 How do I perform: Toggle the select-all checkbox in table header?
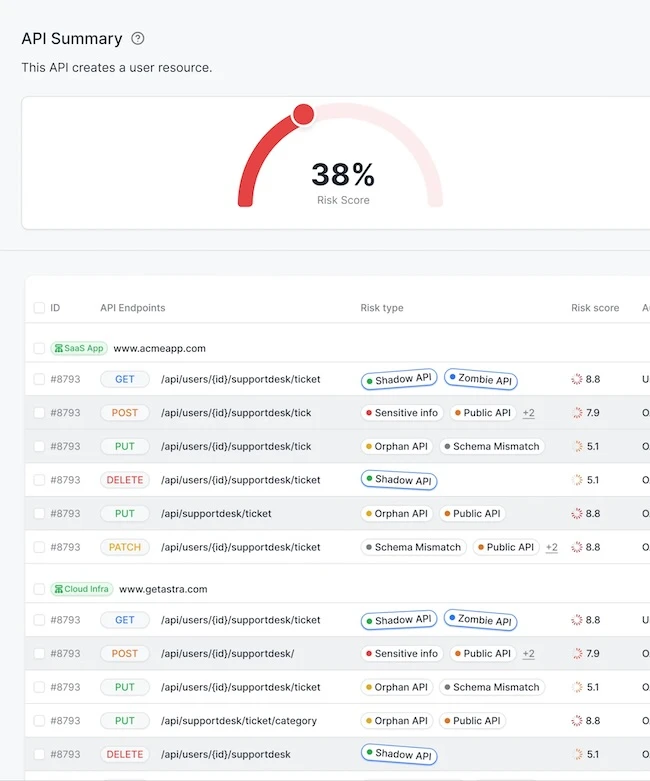coord(39,308)
